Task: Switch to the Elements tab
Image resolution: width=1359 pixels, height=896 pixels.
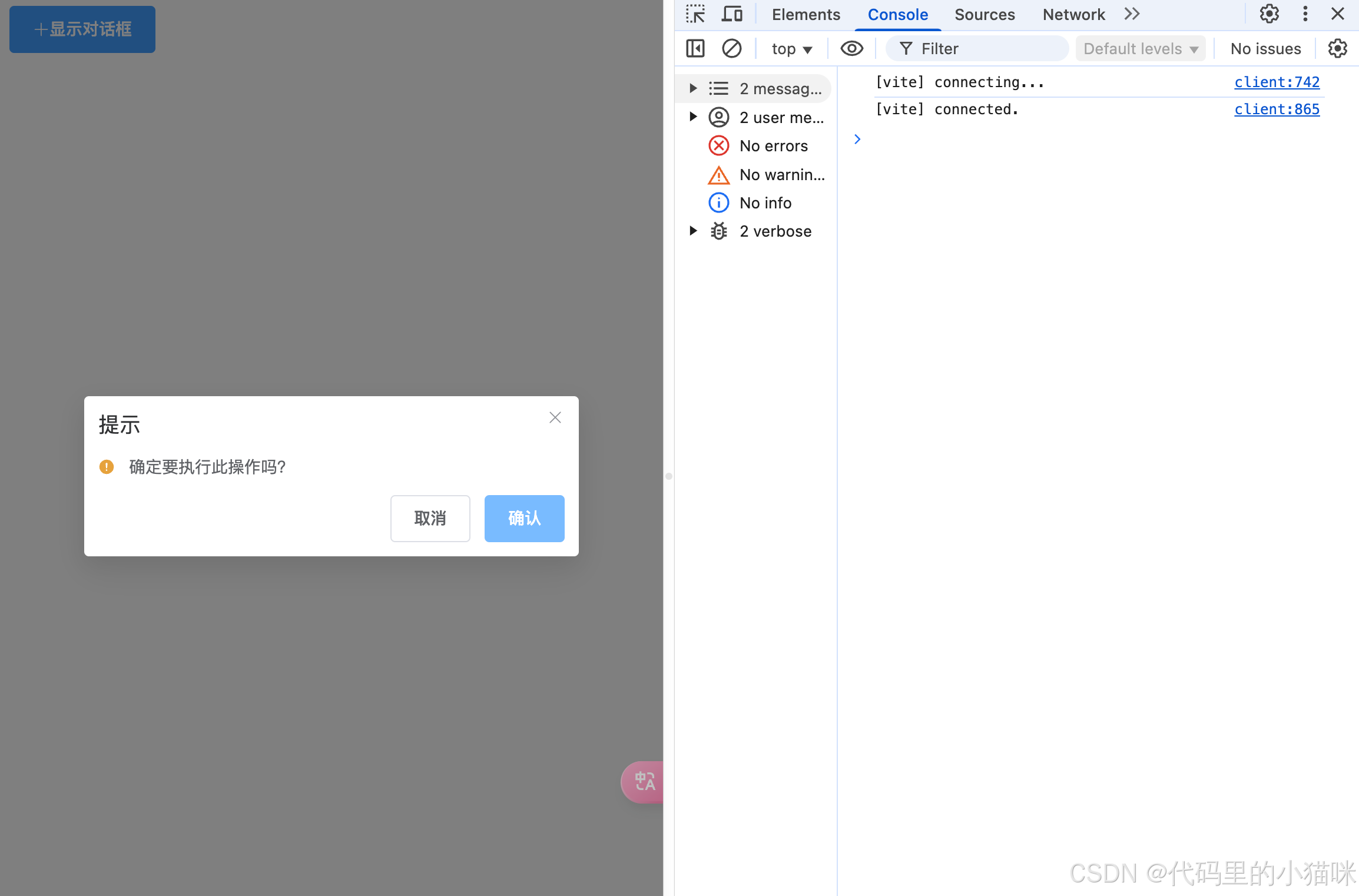Action: pos(806,15)
